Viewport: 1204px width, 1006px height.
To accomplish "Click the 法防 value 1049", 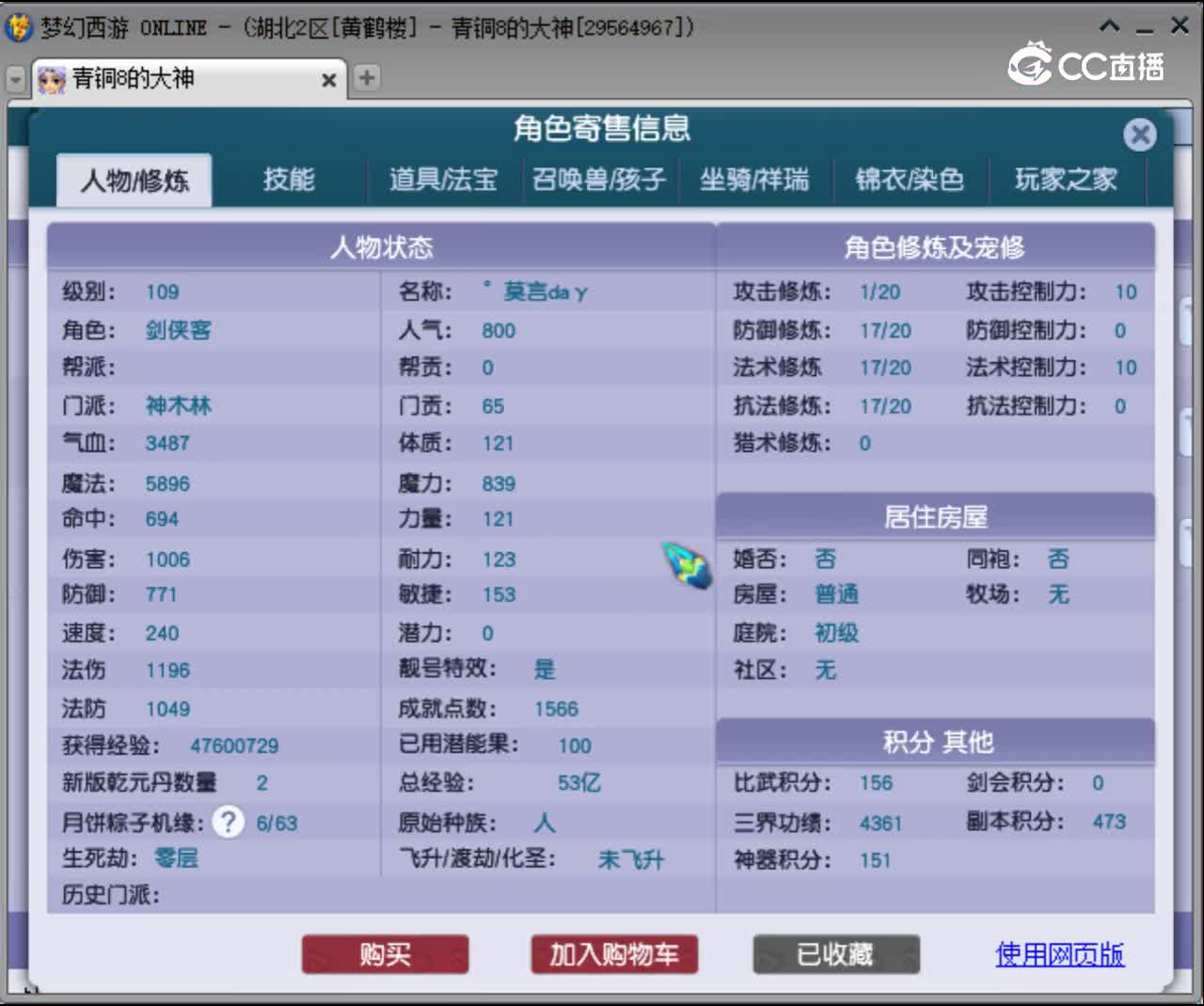I will tap(167, 709).
